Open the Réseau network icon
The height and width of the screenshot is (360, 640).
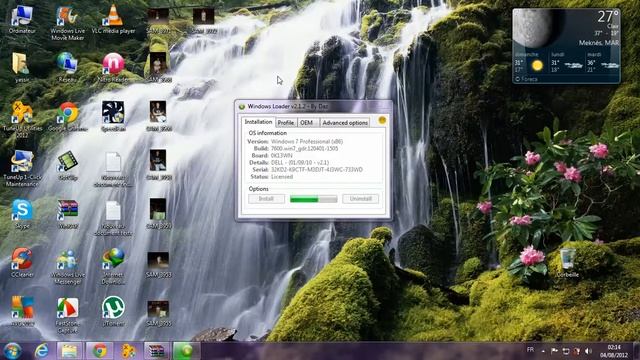[68, 68]
